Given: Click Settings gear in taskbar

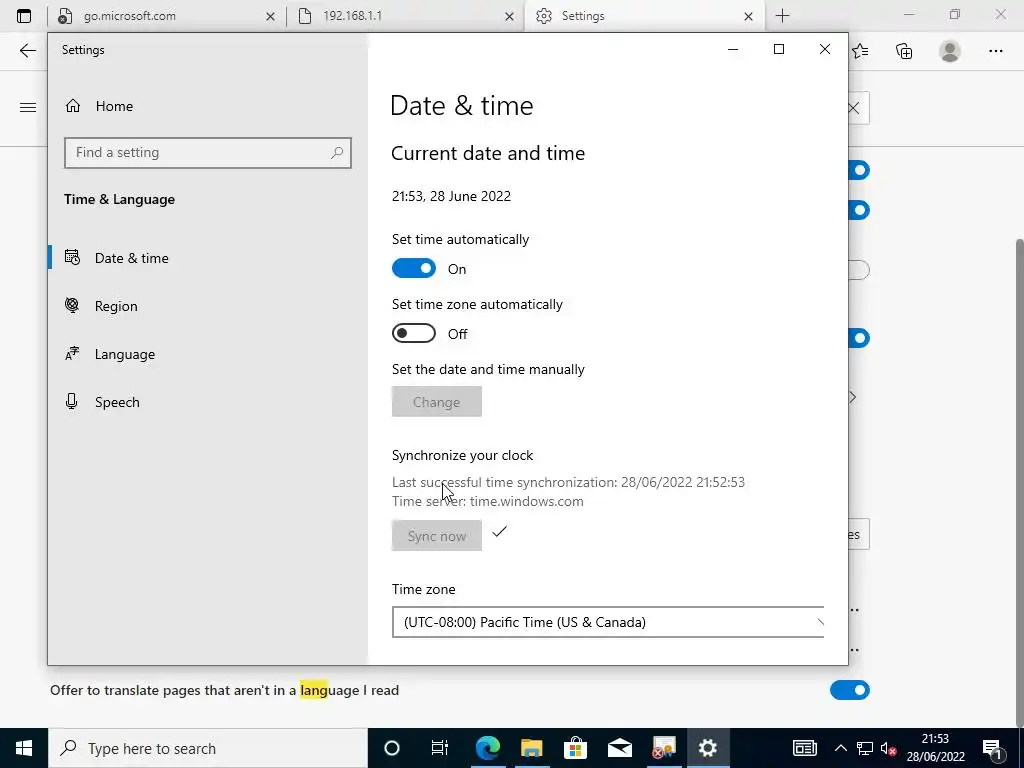Looking at the screenshot, I should [707, 748].
